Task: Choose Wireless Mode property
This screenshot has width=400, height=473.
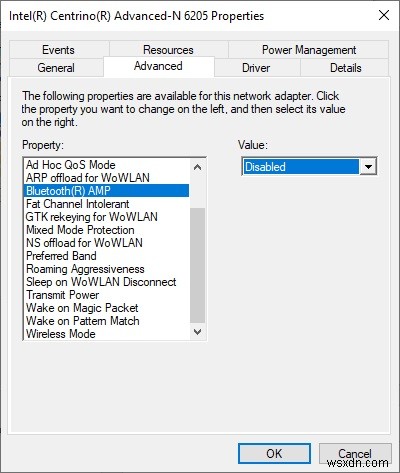Action: click(107, 334)
